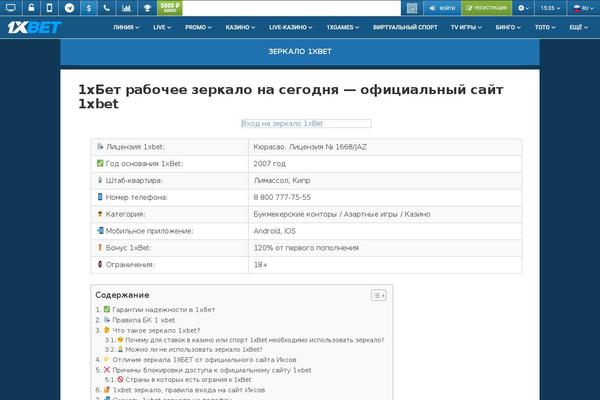The width and height of the screenshot is (600, 400).
Task: Toggle the Содержание table of contents
Action: 378,295
